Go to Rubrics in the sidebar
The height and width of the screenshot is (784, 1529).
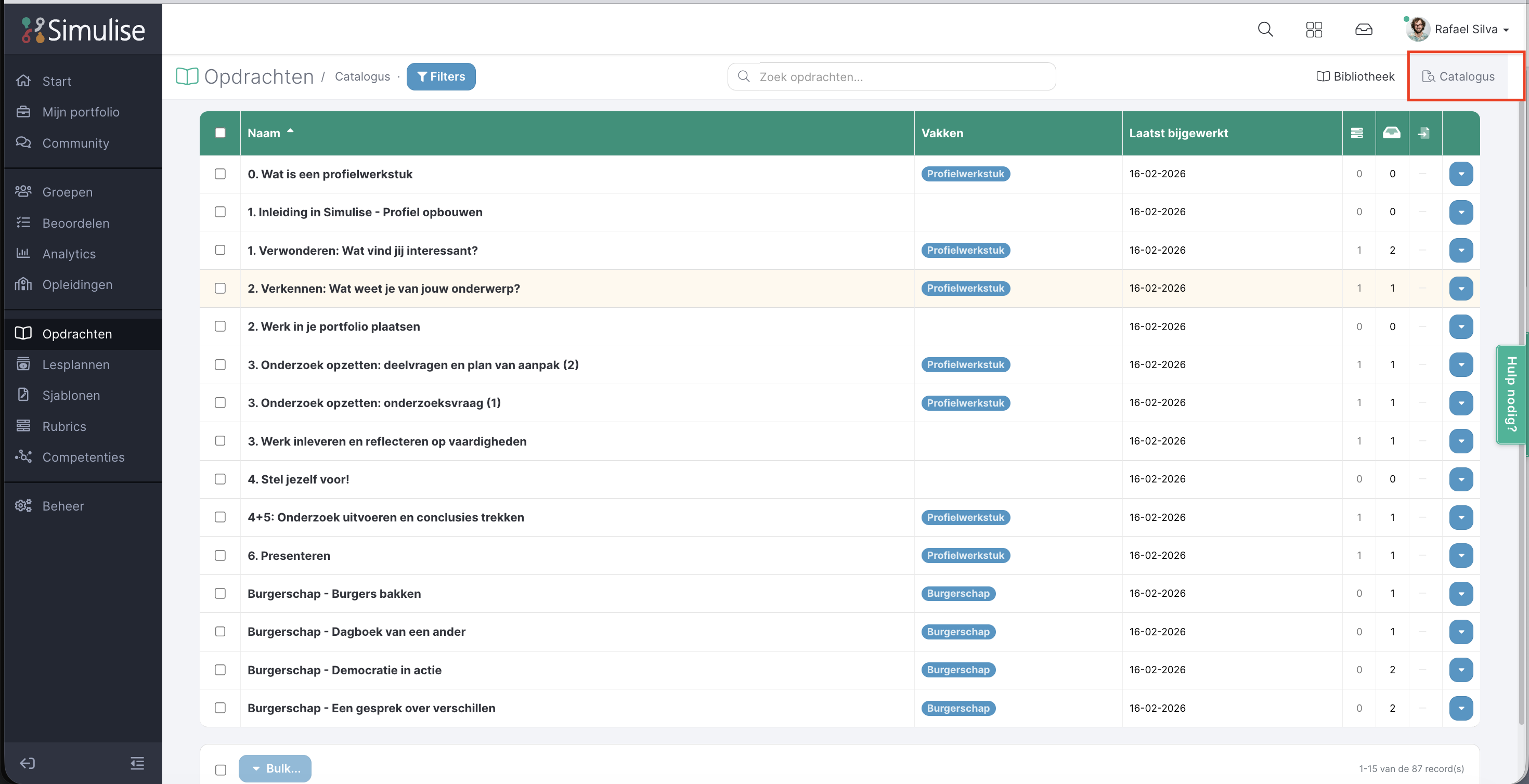[x=64, y=426]
